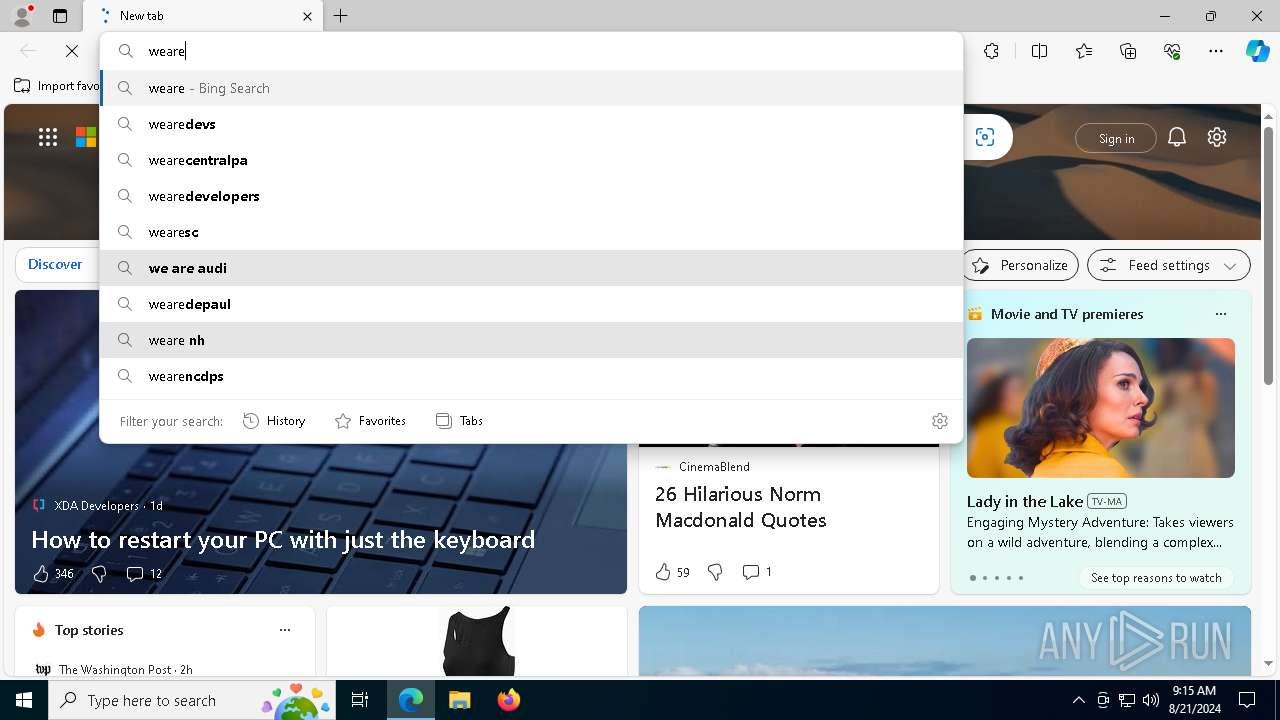Show hidden system tray icons
Viewport: 1280px width, 720px height.
(x=1078, y=700)
